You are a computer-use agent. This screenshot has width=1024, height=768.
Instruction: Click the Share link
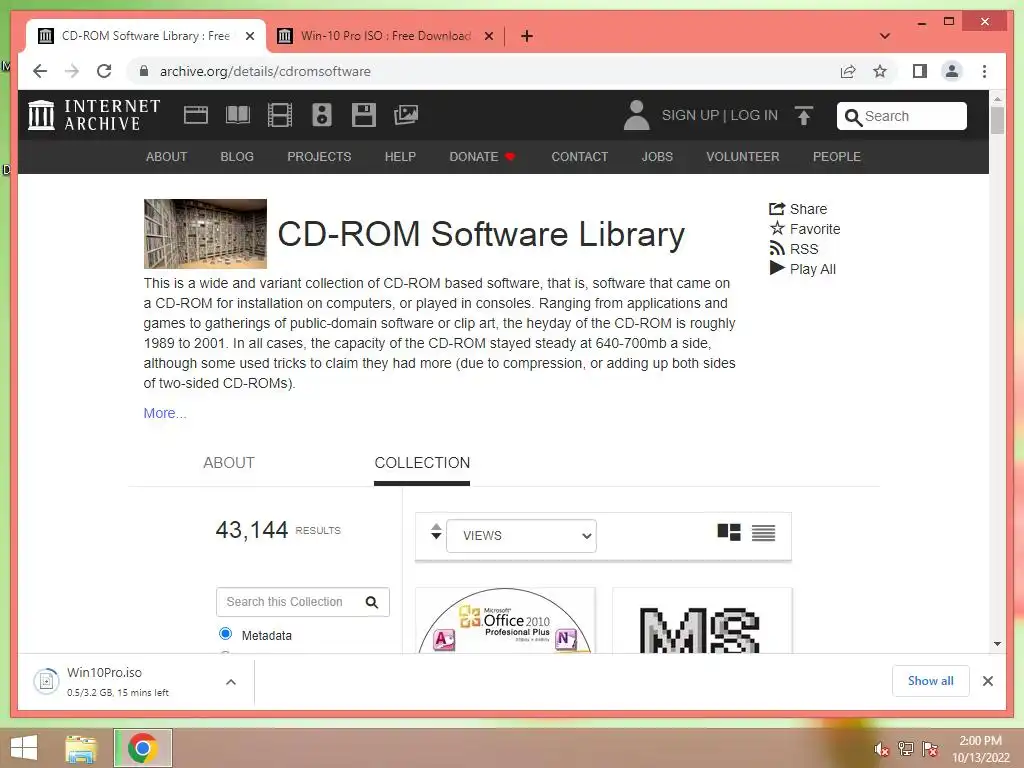pos(798,209)
